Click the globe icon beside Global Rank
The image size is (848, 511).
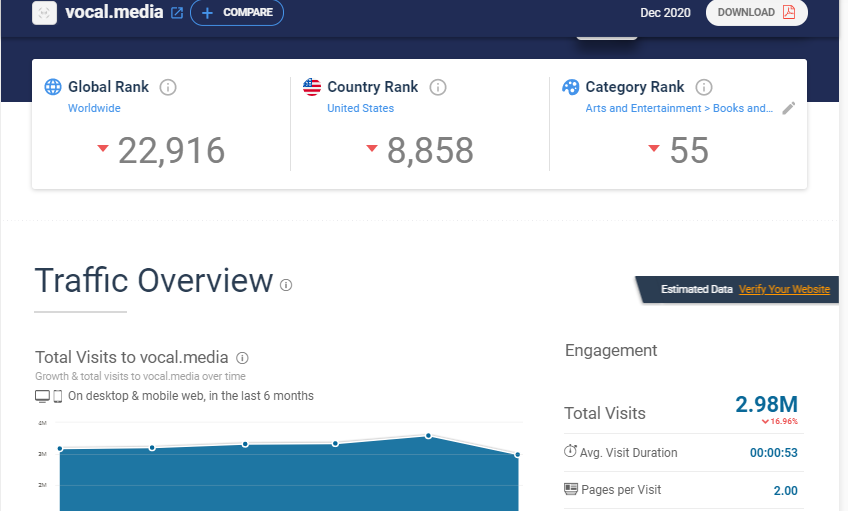[53, 87]
